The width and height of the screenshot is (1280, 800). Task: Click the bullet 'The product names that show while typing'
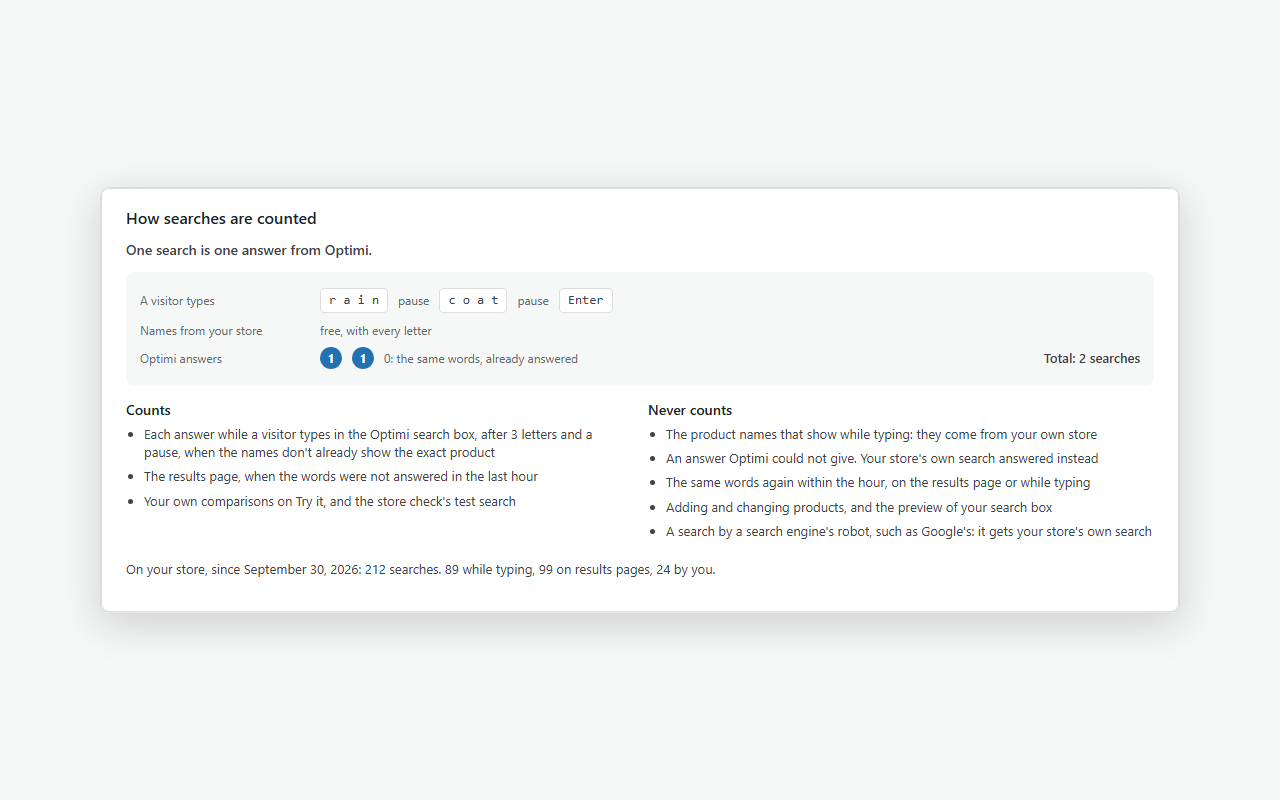(x=881, y=435)
